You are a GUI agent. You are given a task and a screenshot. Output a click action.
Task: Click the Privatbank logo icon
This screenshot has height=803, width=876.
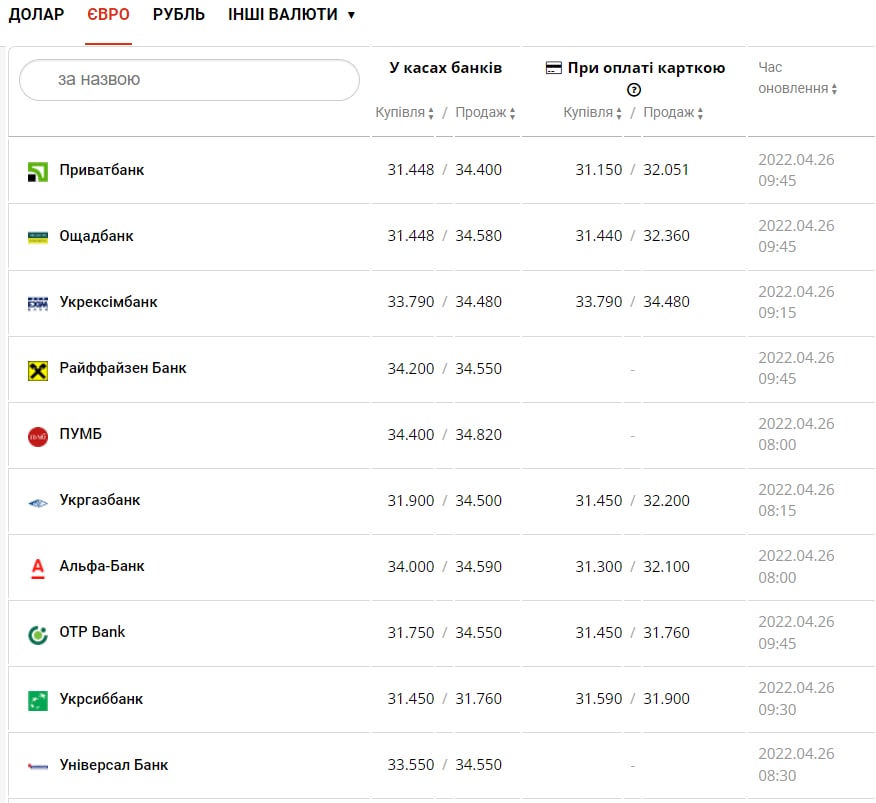tap(38, 172)
